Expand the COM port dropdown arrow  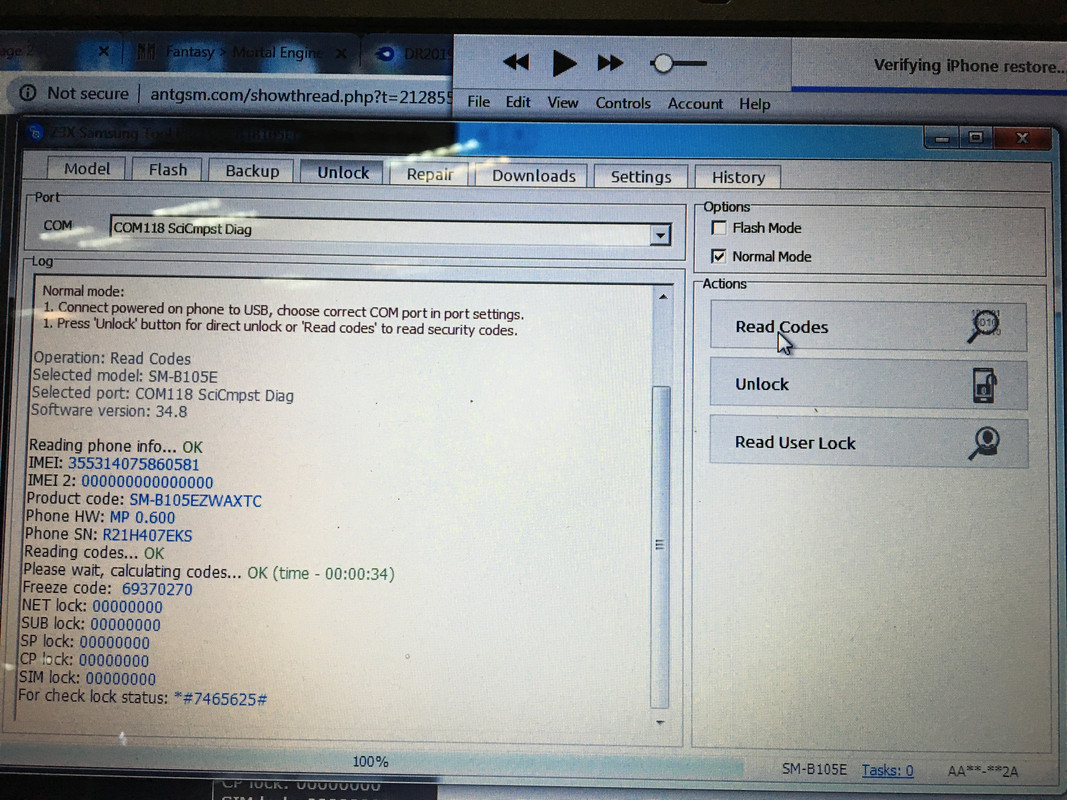660,235
